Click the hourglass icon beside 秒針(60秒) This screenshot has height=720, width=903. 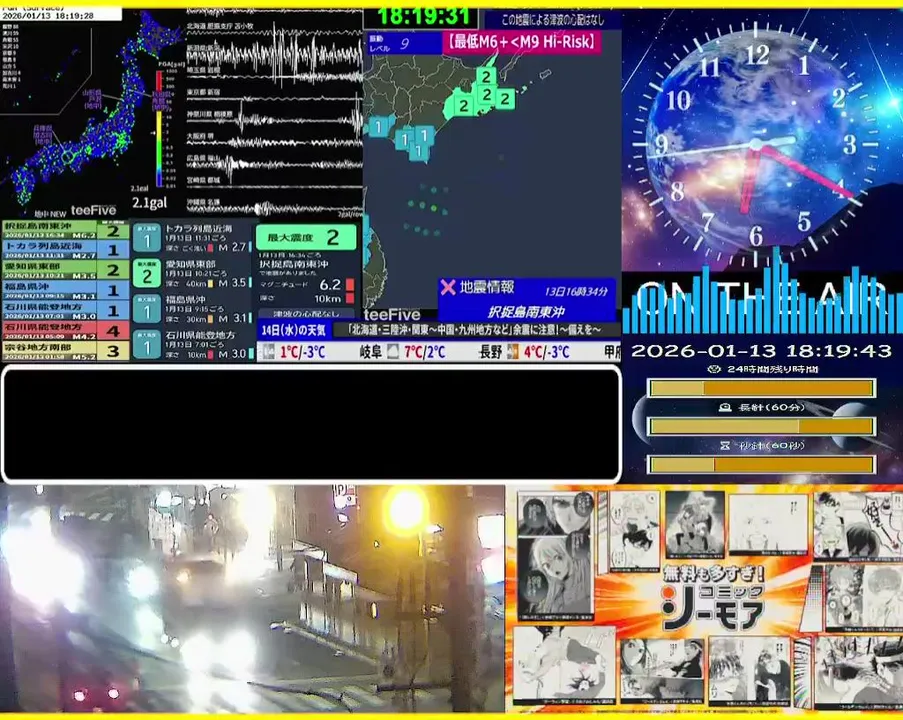coord(724,445)
